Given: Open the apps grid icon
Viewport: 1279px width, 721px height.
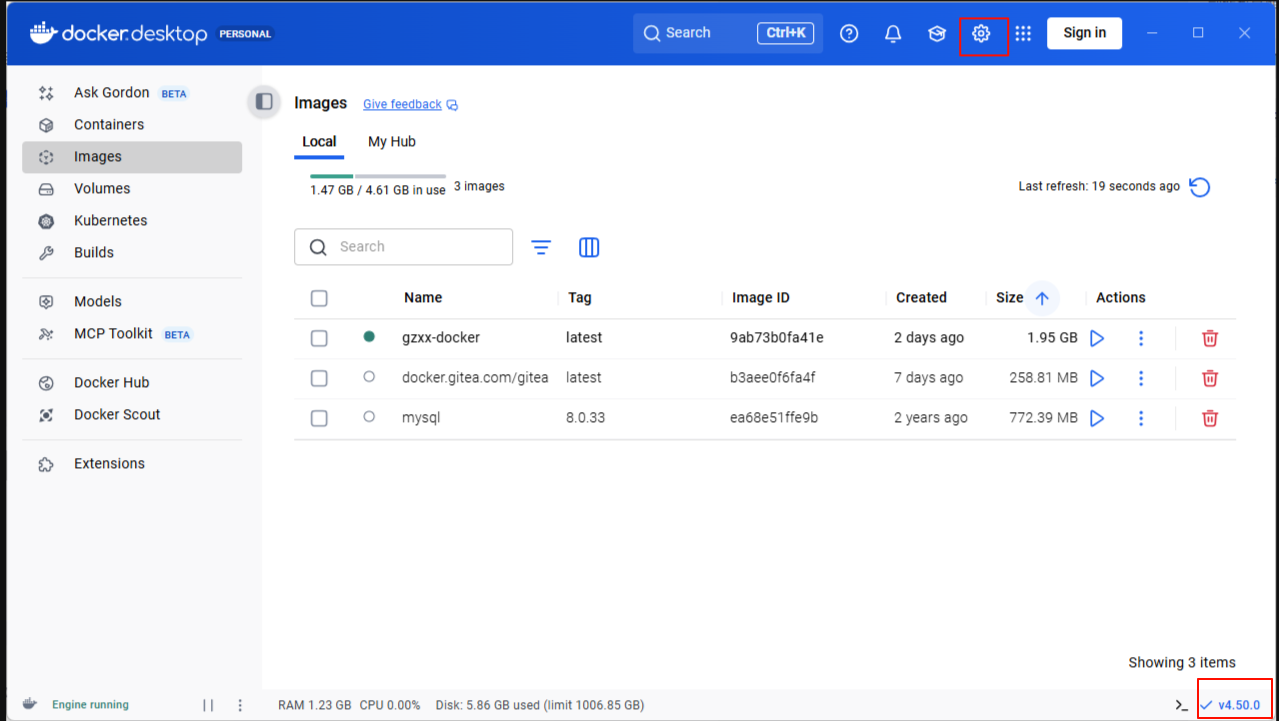Looking at the screenshot, I should click(1022, 34).
